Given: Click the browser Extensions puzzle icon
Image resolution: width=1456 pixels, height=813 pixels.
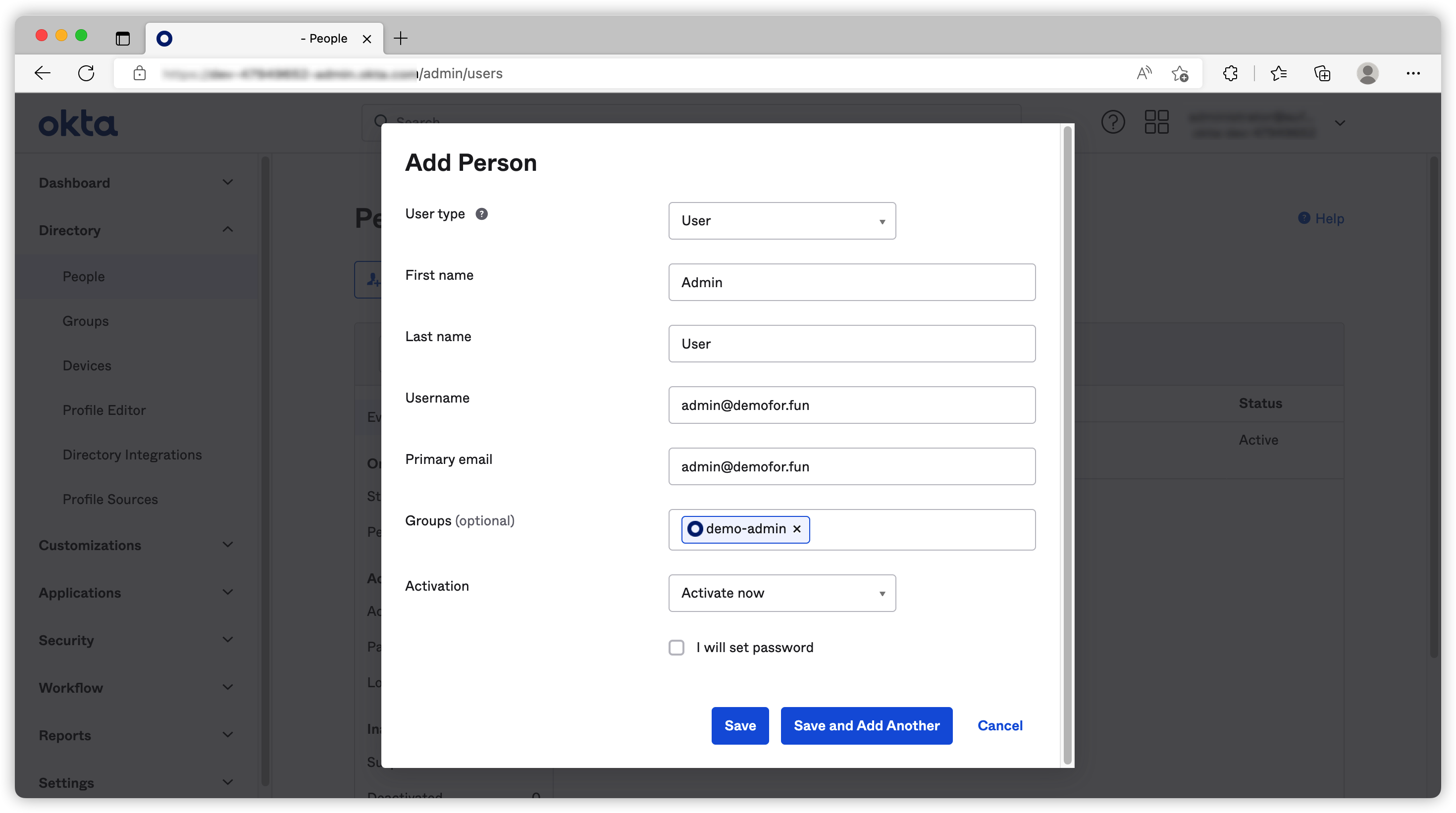Looking at the screenshot, I should (1230, 73).
